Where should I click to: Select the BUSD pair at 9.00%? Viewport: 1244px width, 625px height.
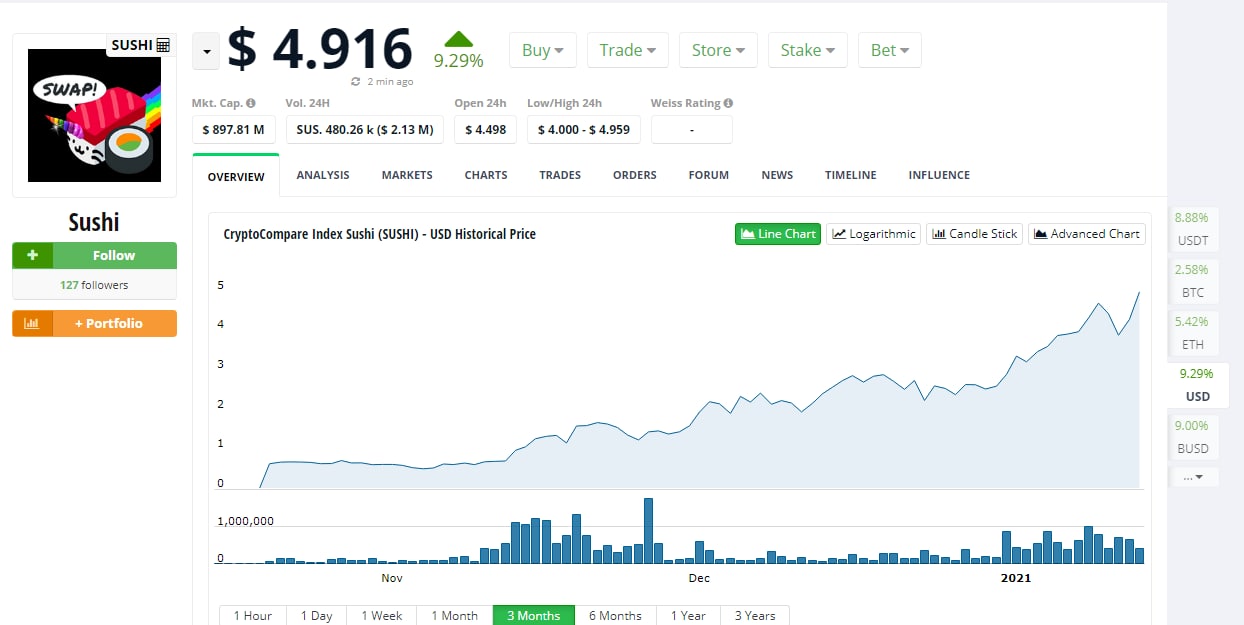tap(1193, 437)
